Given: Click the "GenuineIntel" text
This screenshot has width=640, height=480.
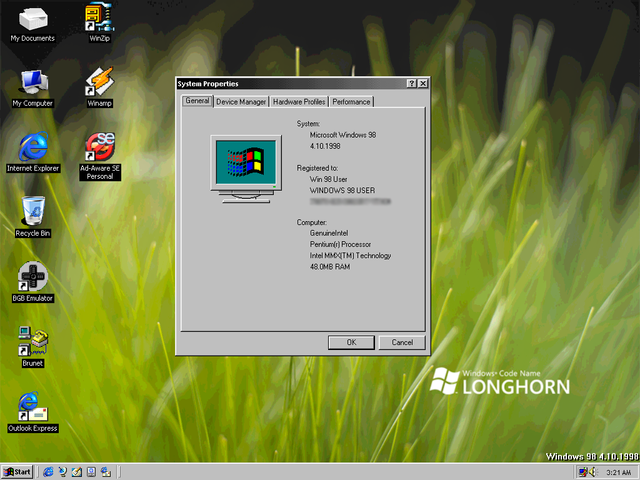Looking at the screenshot, I should pos(329,233).
